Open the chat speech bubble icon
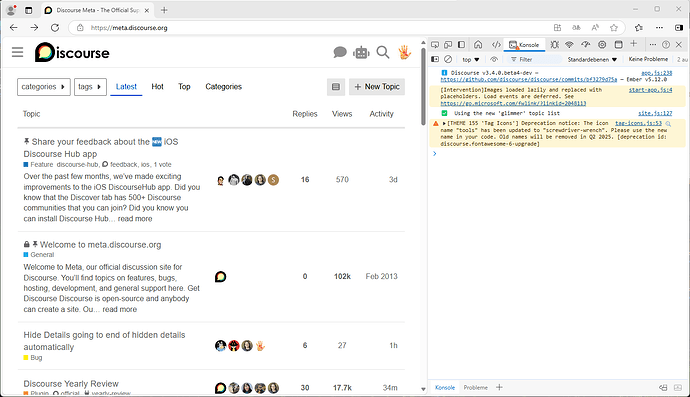Screen dimensions: 690x397 tap(340, 52)
